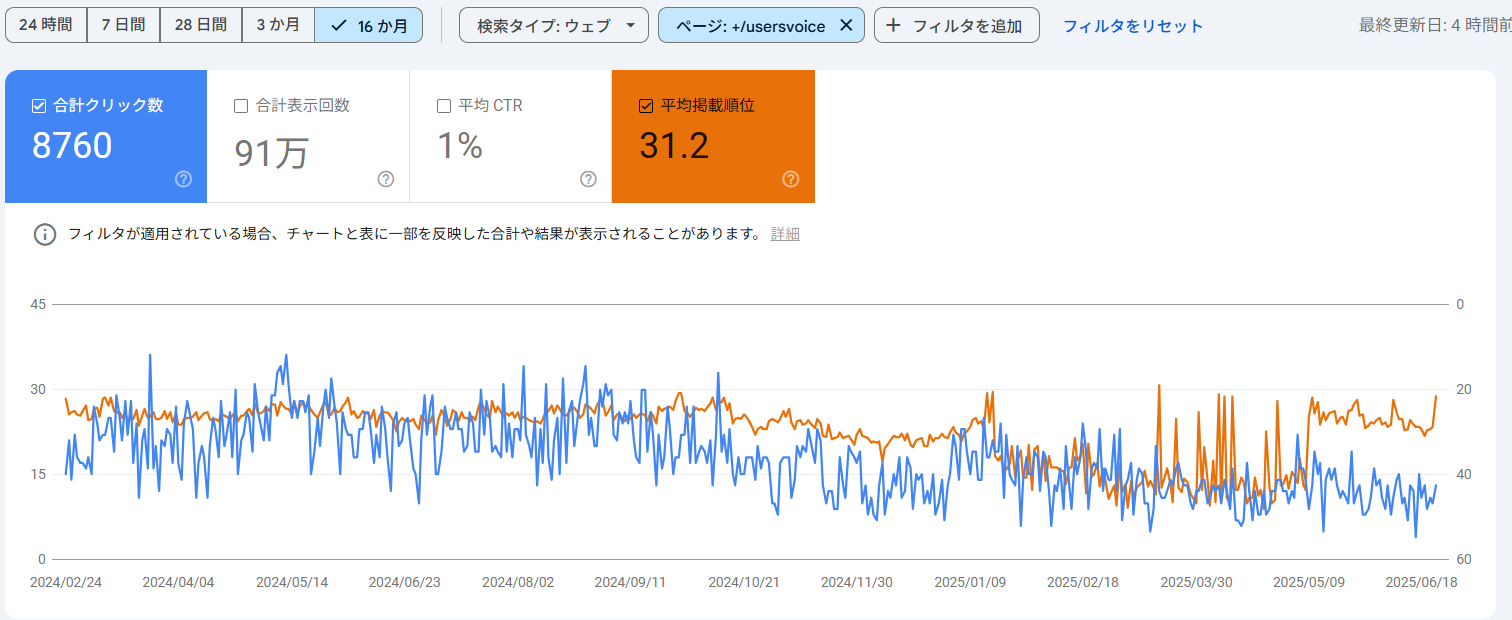Open the 検索タイプ: ウェブ dropdown

553,24
